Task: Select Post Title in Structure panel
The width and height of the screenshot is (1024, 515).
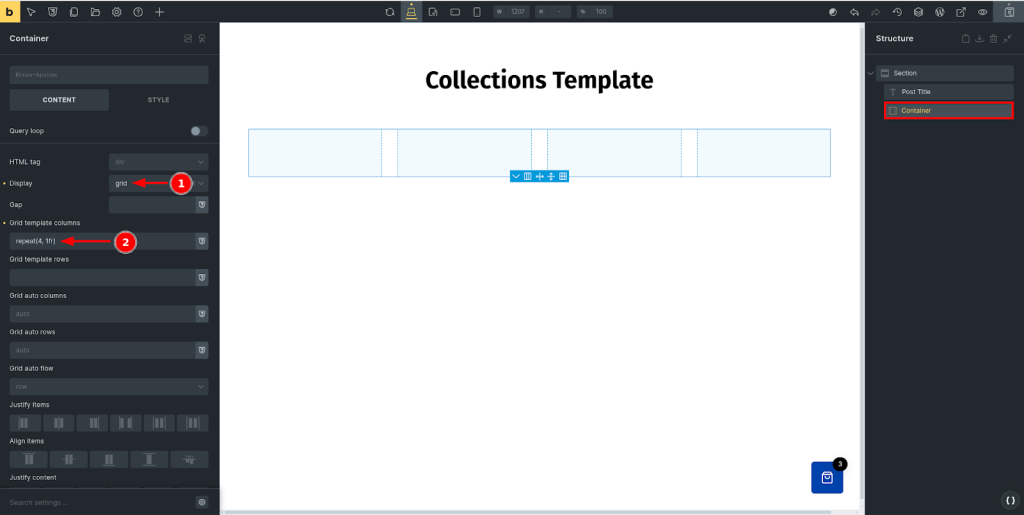Action: (916, 92)
